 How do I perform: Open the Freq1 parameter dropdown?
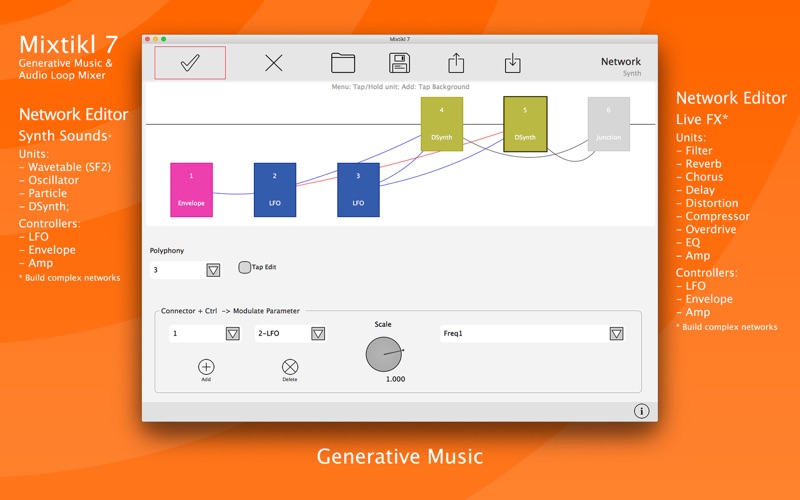[616, 334]
